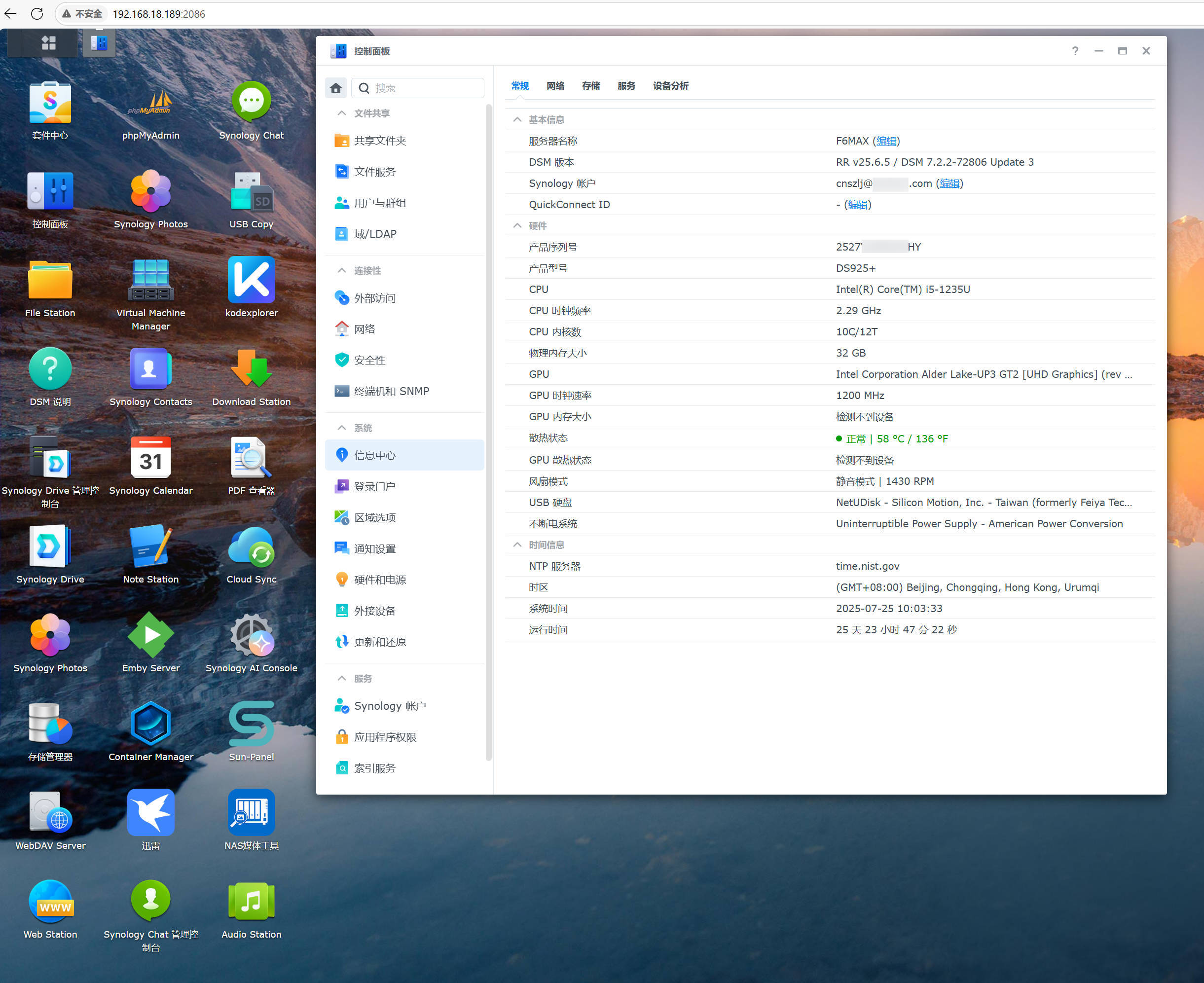Click the help question mark icon

tap(1075, 51)
